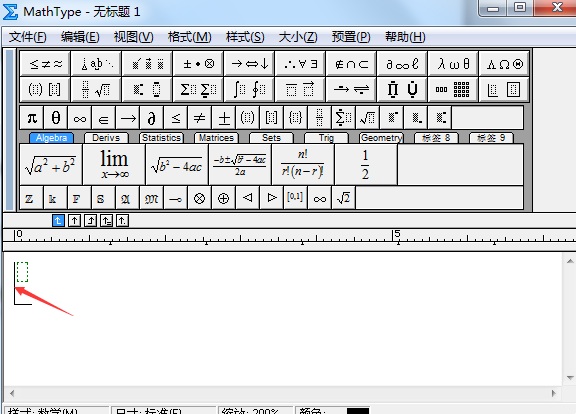Open the matrix templates palette
This screenshot has height=414, width=576.
tap(453, 89)
